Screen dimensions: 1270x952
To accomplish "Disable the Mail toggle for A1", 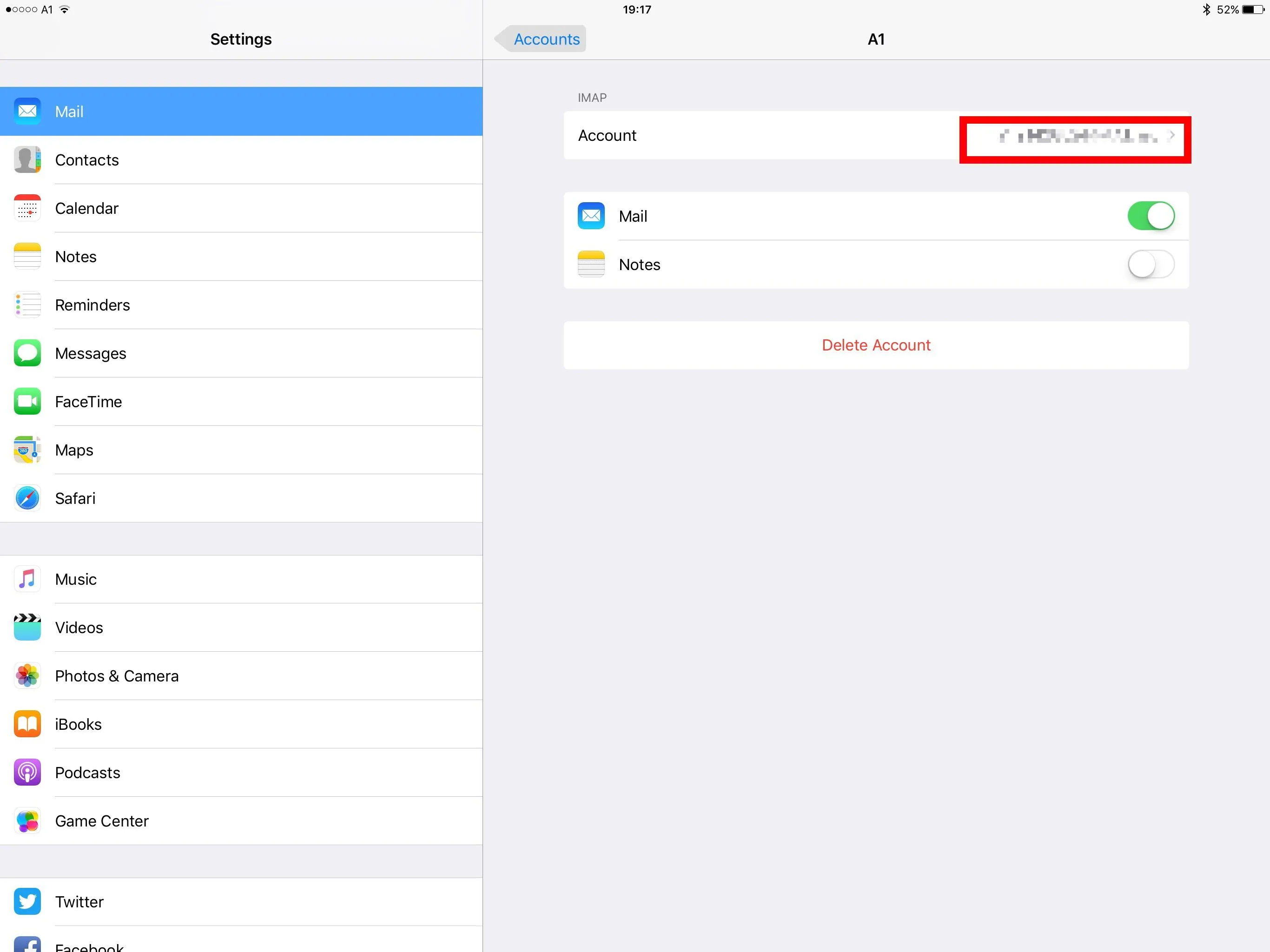I will pos(1150,216).
